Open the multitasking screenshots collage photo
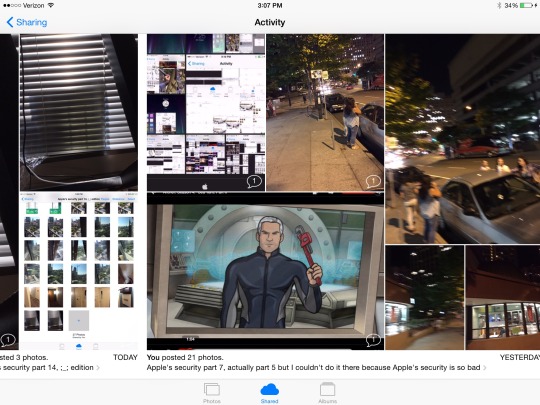The height and width of the screenshot is (405, 540). [x=206, y=112]
